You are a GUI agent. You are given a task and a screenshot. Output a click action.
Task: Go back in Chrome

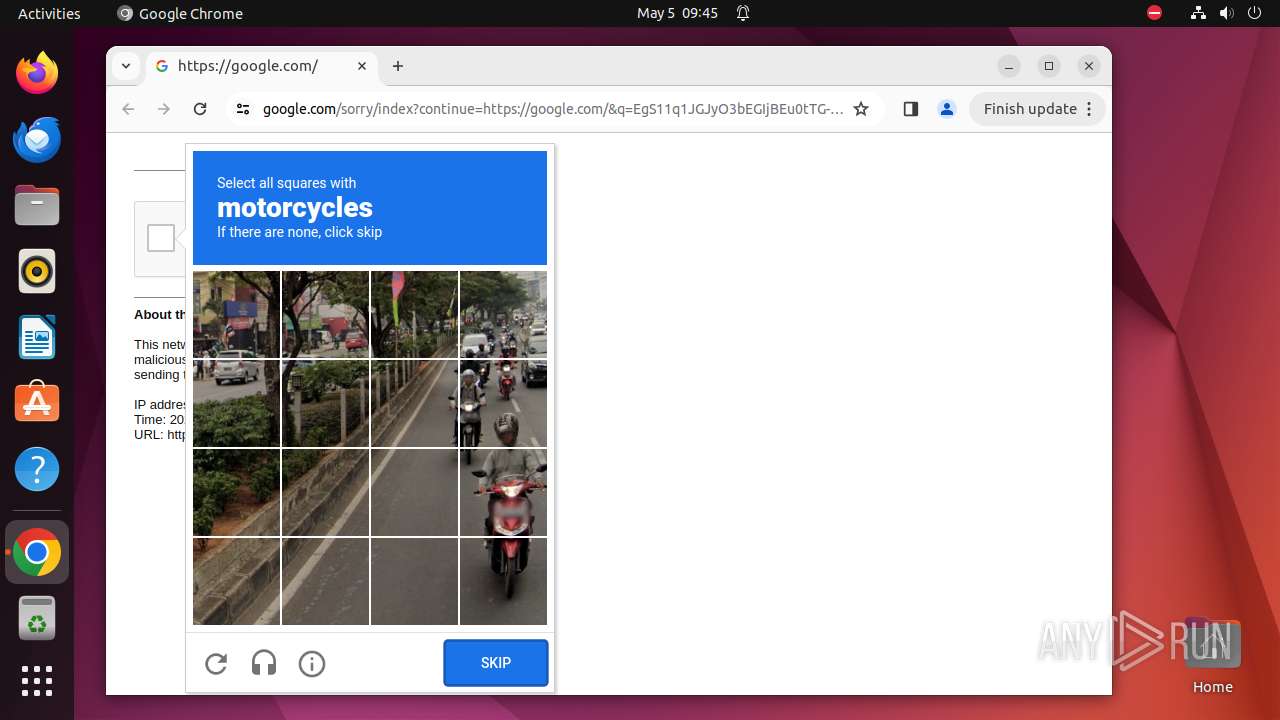(x=128, y=109)
